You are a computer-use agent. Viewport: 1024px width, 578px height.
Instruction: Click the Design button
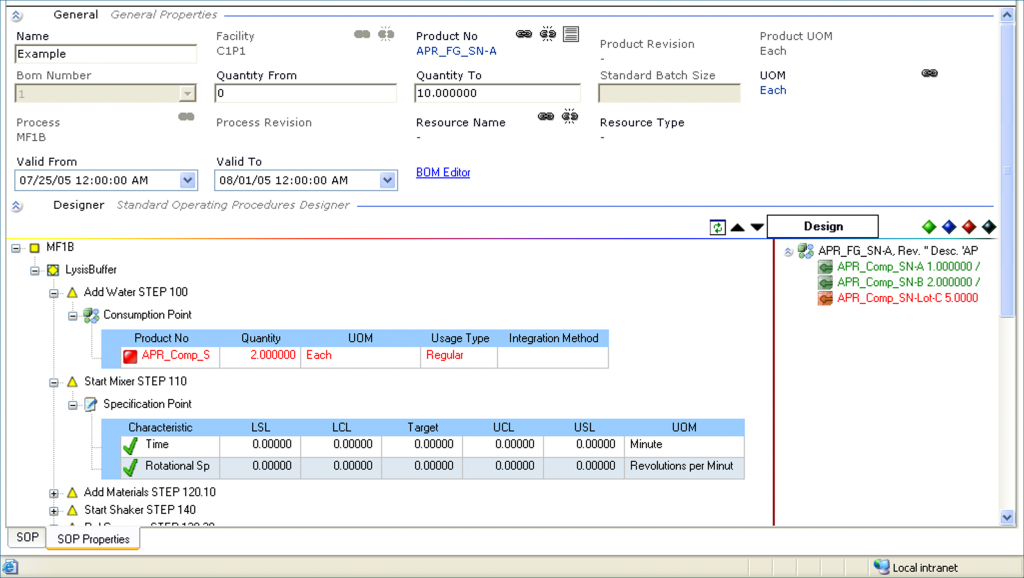click(822, 227)
